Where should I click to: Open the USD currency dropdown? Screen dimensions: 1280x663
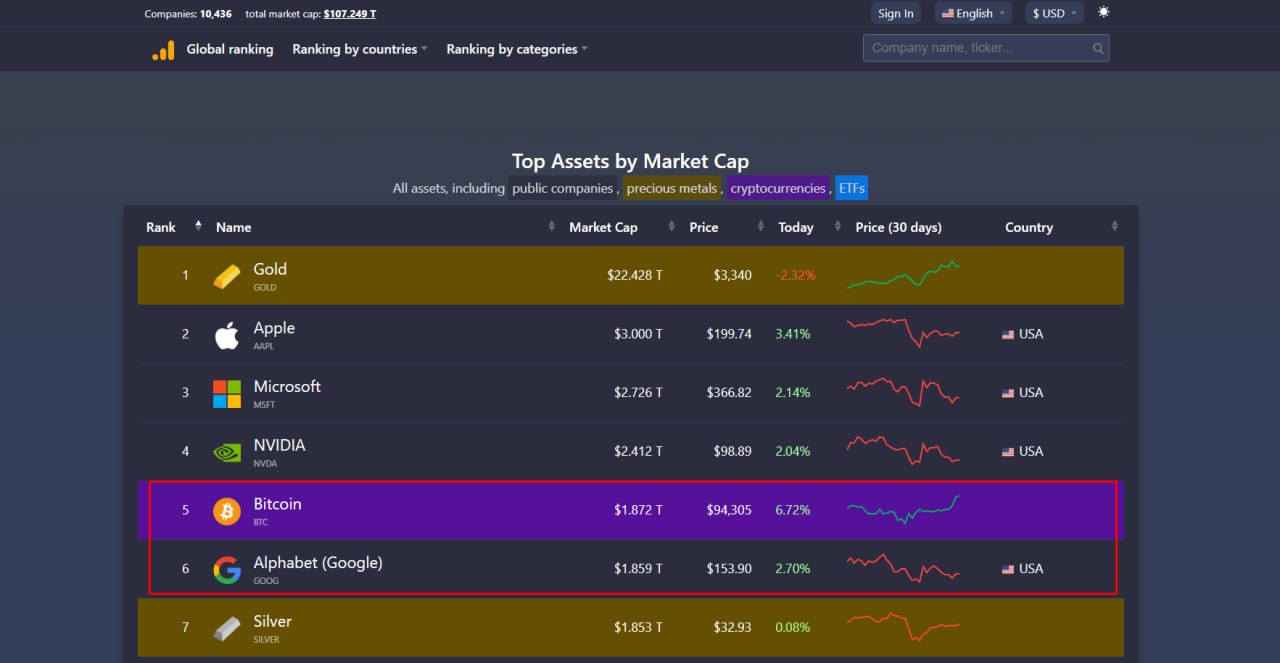[x=1055, y=13]
